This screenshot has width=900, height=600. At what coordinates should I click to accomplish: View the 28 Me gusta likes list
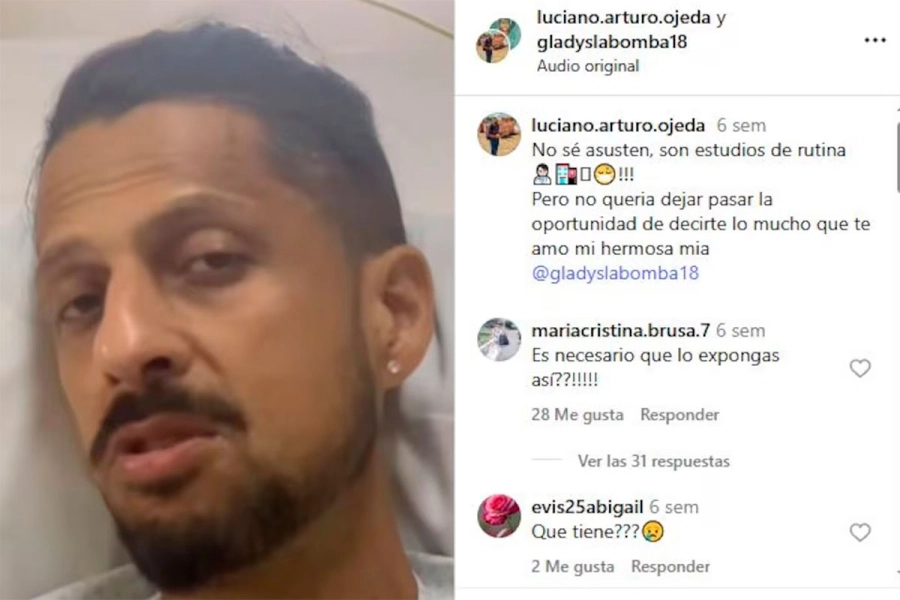pyautogui.click(x=577, y=415)
